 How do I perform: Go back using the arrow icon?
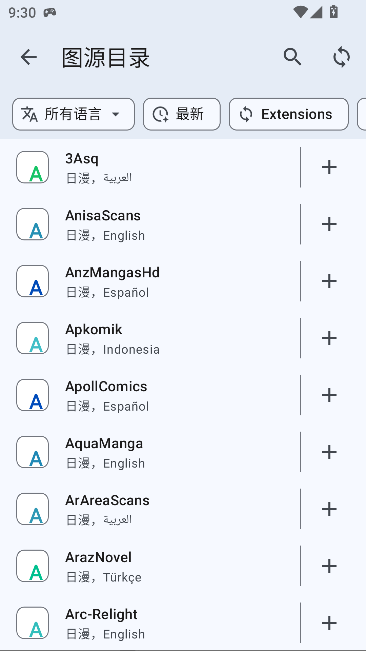(x=29, y=57)
